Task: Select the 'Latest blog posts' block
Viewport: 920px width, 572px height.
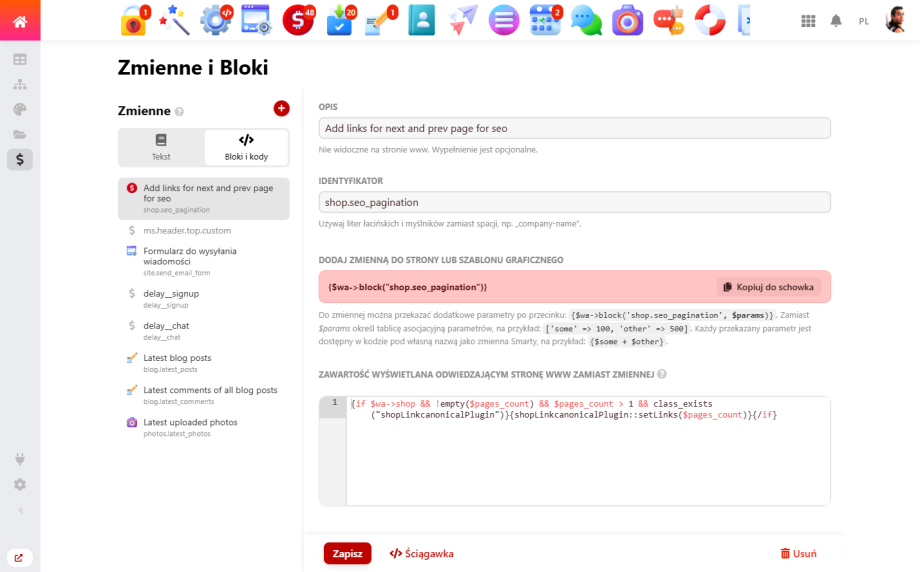Action: click(204, 363)
